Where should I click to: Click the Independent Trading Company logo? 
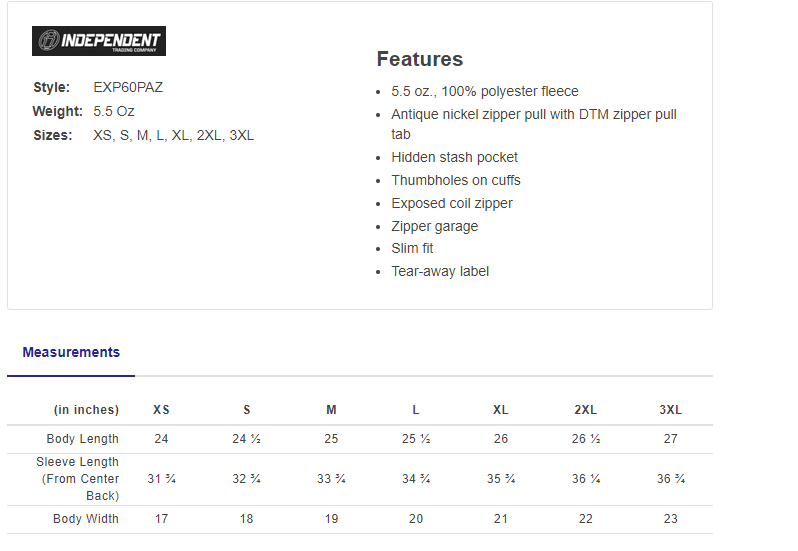99,41
